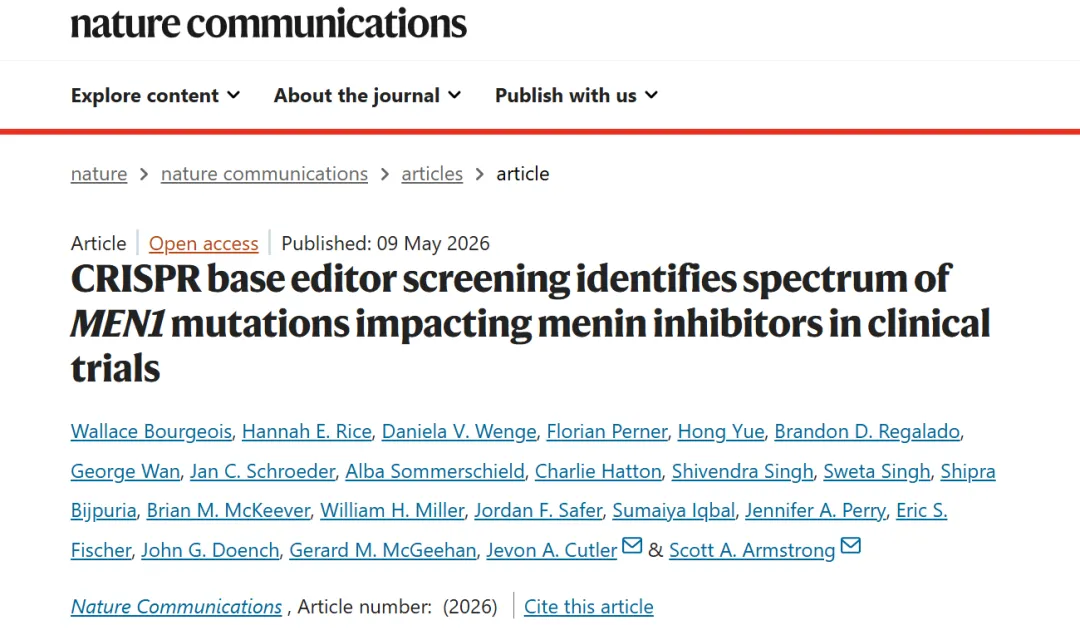Viewport: 1080px width, 640px height.
Task: Click the nature communications logo
Action: click(x=269, y=23)
